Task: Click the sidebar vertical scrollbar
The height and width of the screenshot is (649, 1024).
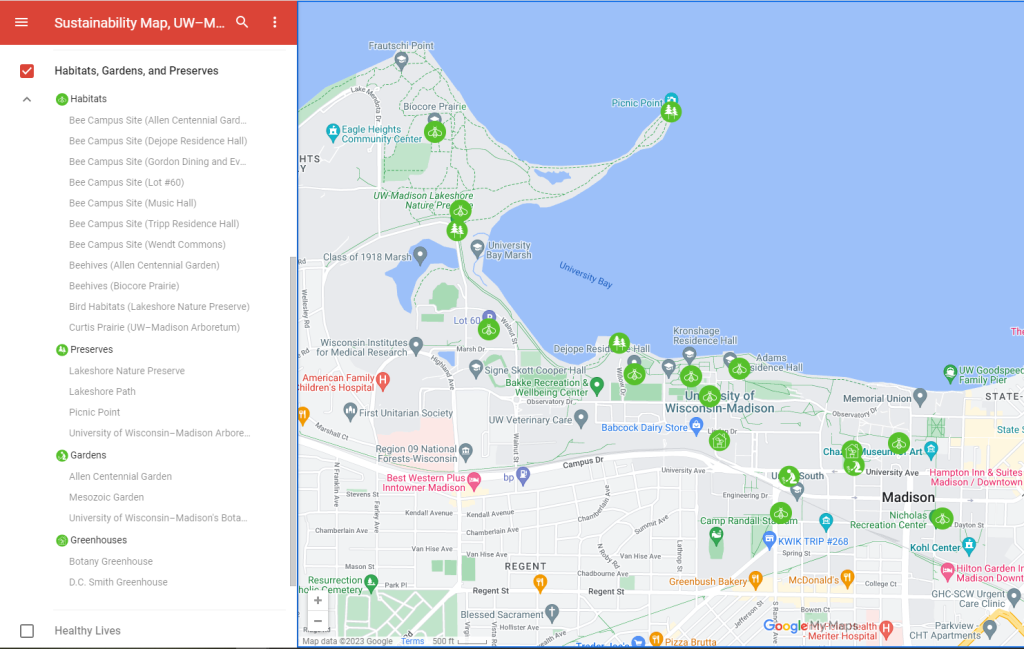Action: [x=292, y=421]
